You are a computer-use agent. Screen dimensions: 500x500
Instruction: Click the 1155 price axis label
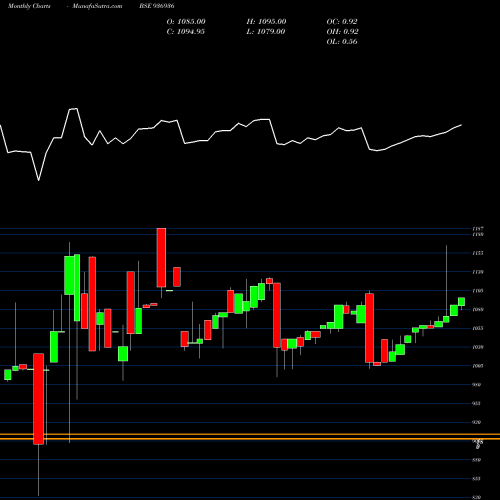tap(478, 253)
